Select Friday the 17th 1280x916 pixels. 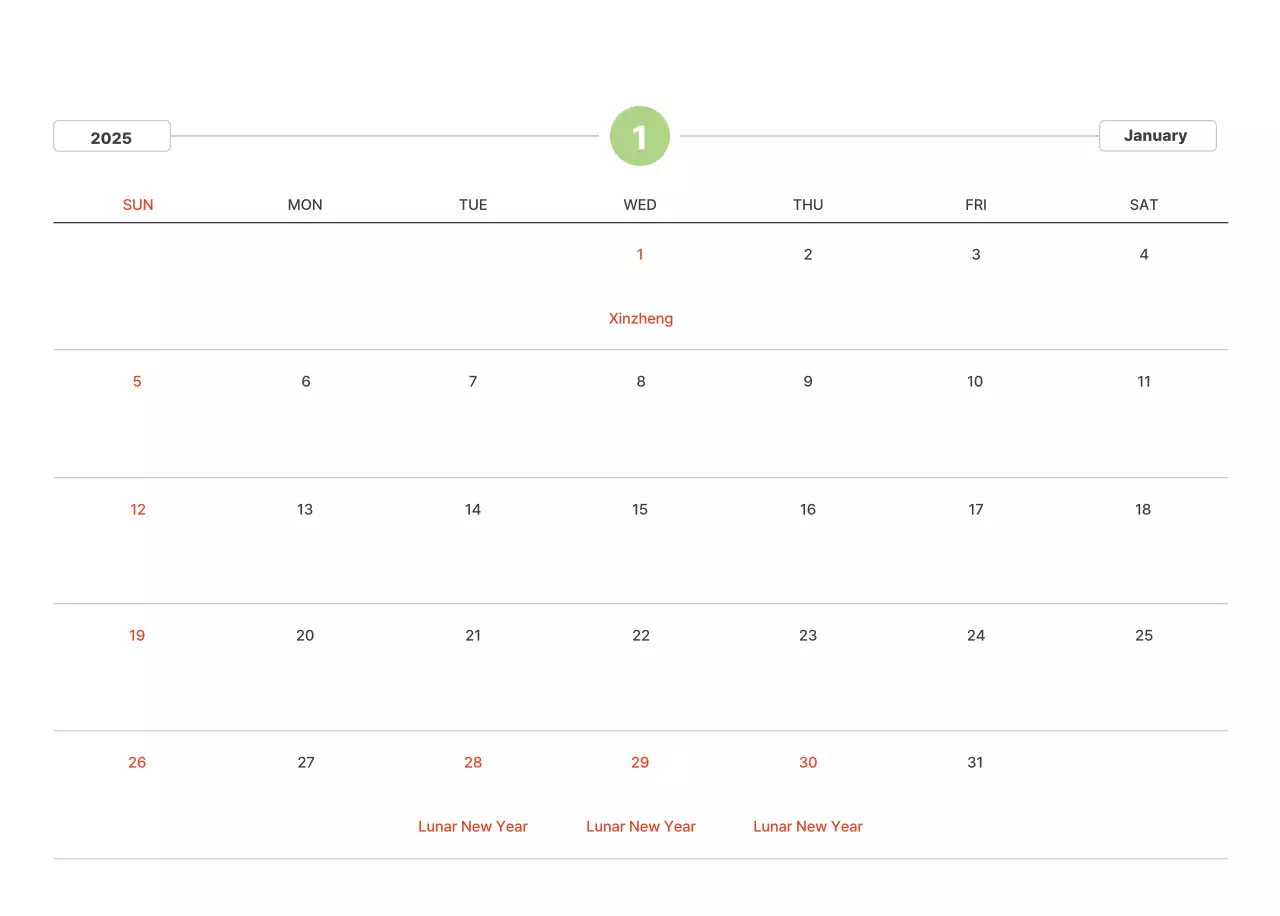point(976,510)
